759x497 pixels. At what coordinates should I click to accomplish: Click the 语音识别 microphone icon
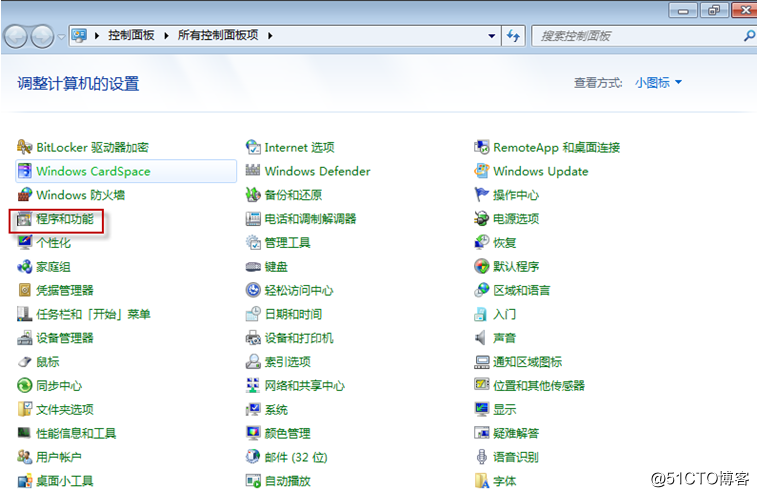[482, 457]
